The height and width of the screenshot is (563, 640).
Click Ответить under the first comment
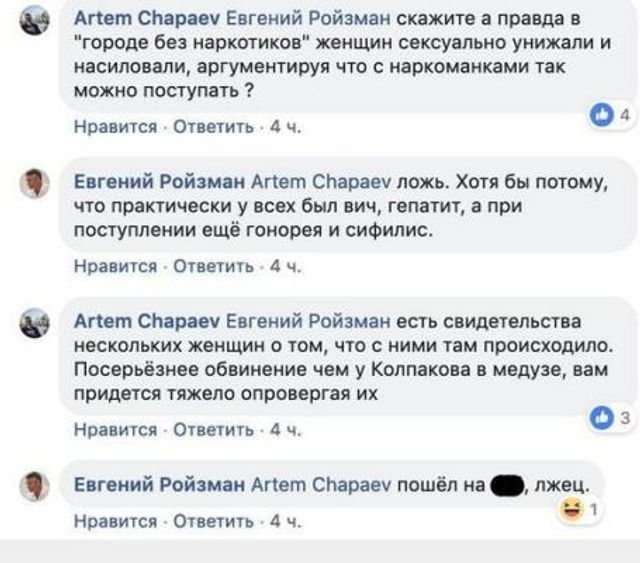214,127
